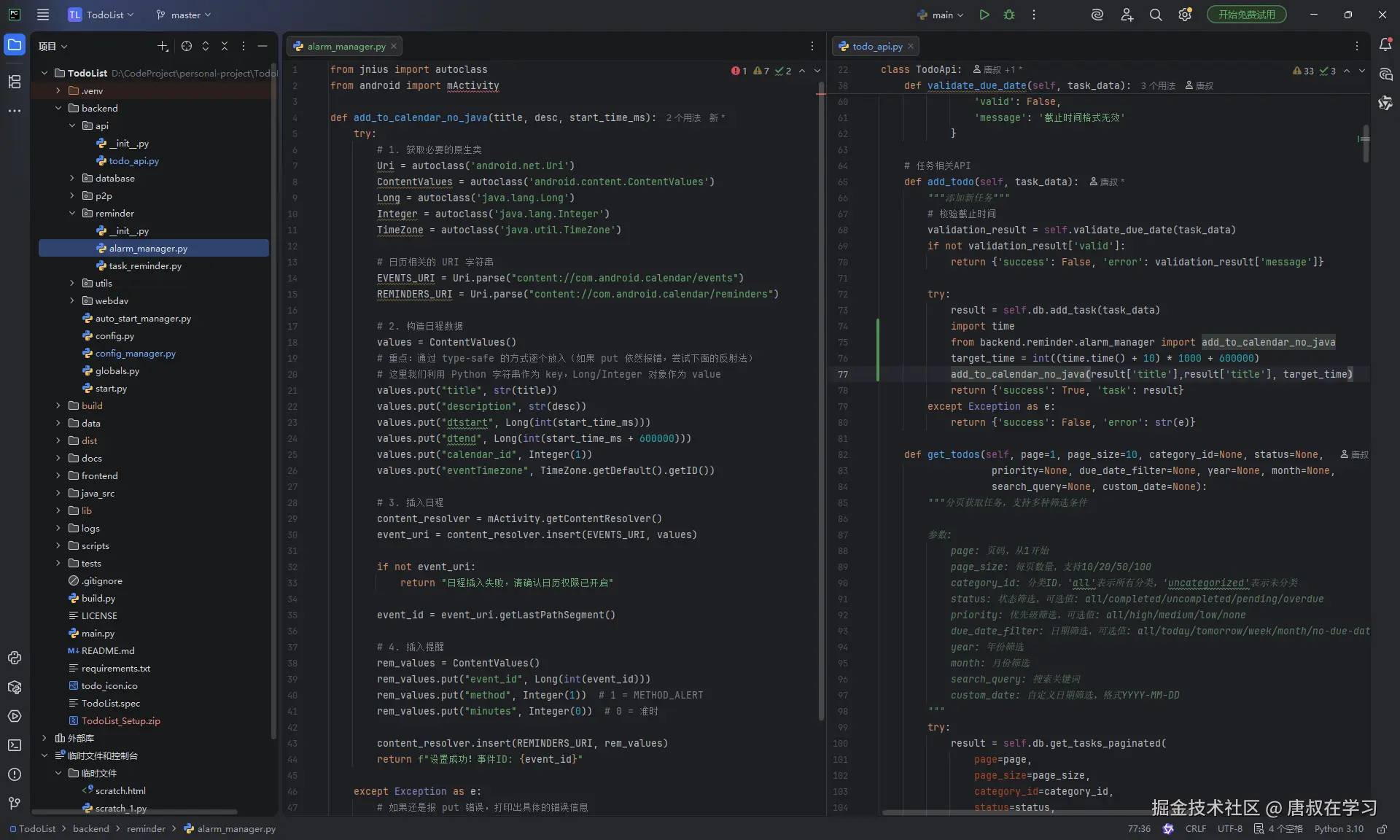Switch to the todo_api.py editor tab
The height and width of the screenshot is (840, 1400).
[x=876, y=46]
